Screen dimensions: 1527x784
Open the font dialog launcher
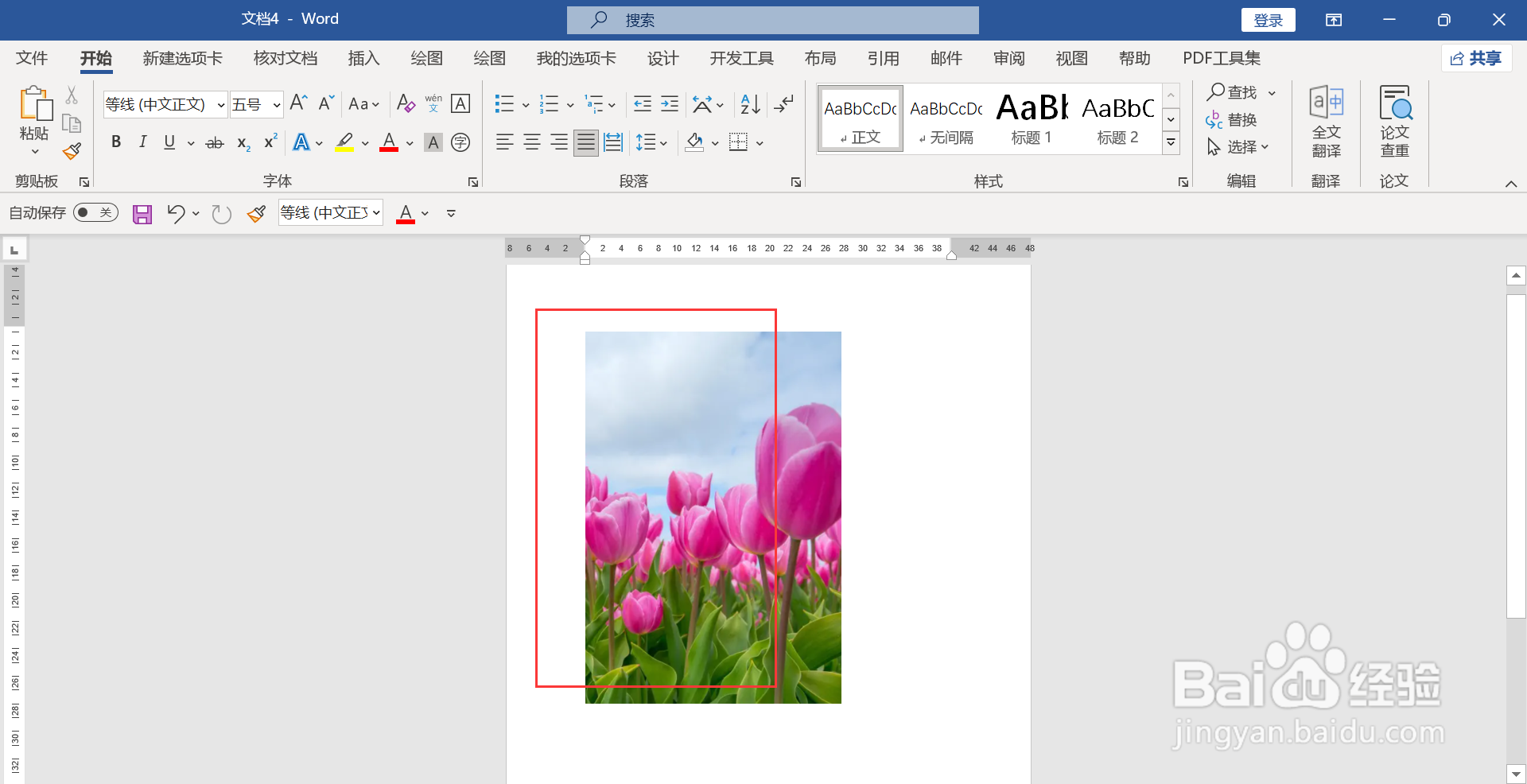pos(473,182)
